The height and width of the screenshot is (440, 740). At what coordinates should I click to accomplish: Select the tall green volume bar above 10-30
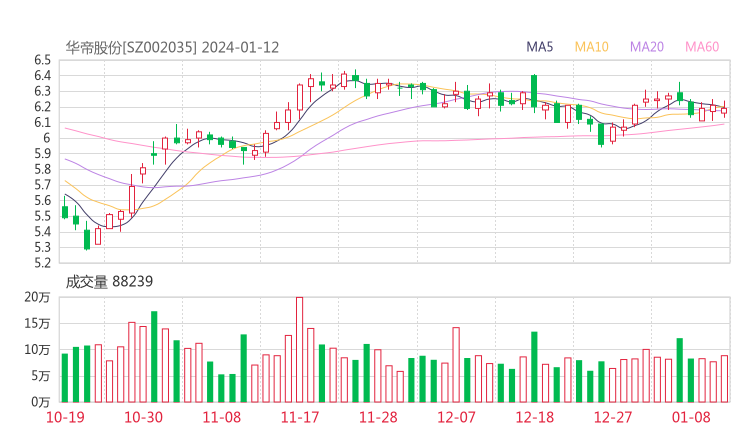pyautogui.click(x=154, y=357)
